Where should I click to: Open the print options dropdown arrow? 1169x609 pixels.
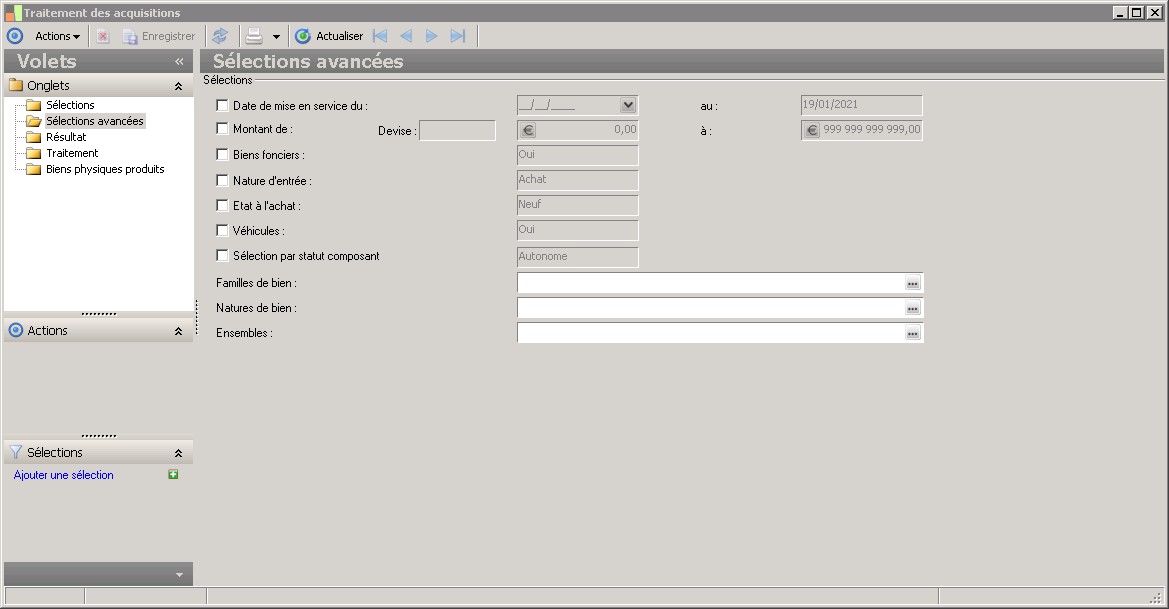276,37
